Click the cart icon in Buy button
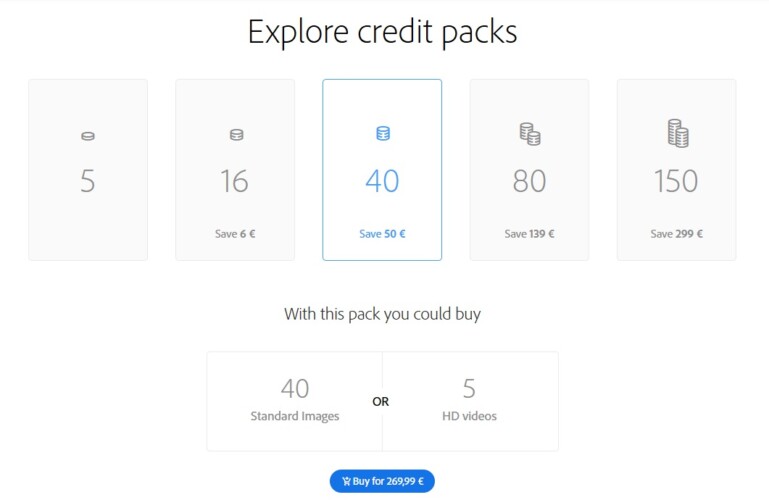 point(346,481)
